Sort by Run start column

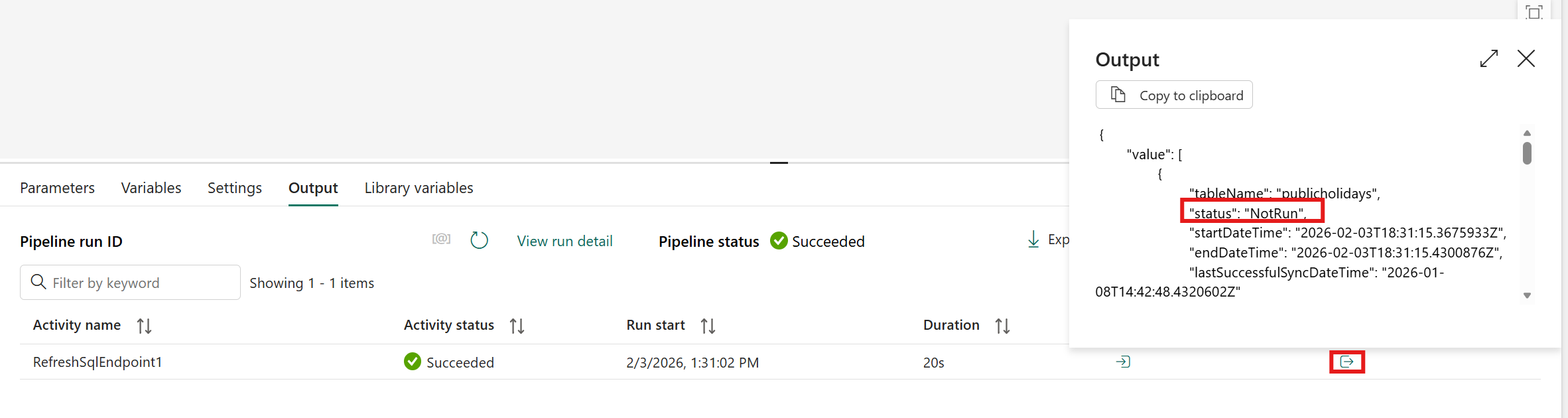pos(708,326)
